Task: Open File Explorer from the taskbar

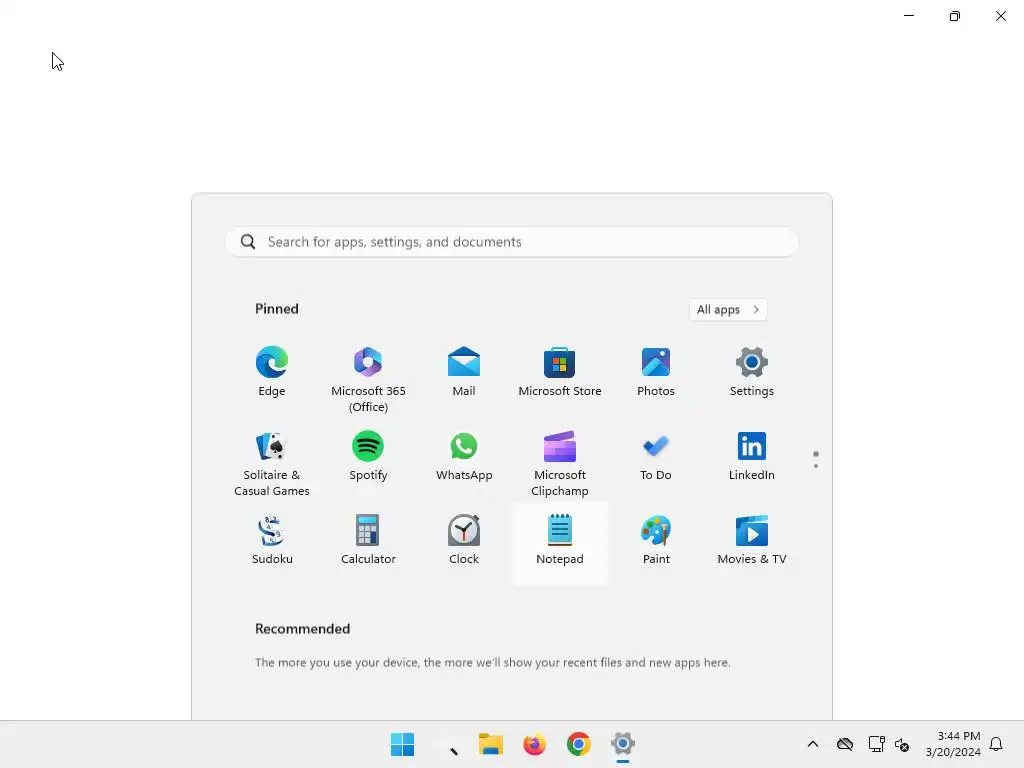Action: (490, 744)
